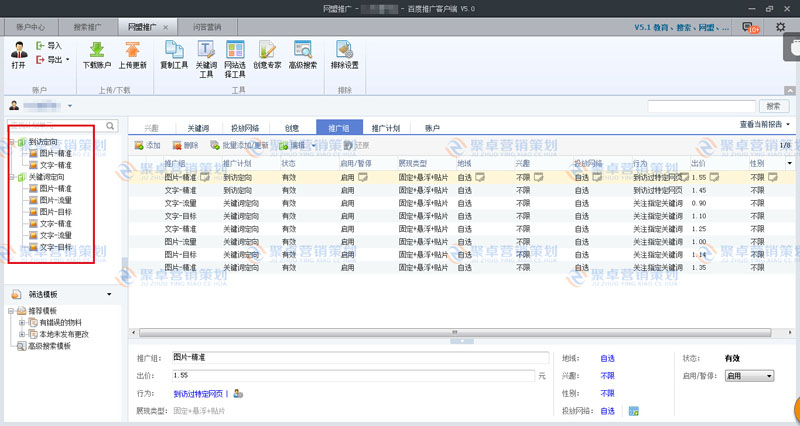
Task: Collapse the 到访定向 tree node
Action: click(x=13, y=143)
